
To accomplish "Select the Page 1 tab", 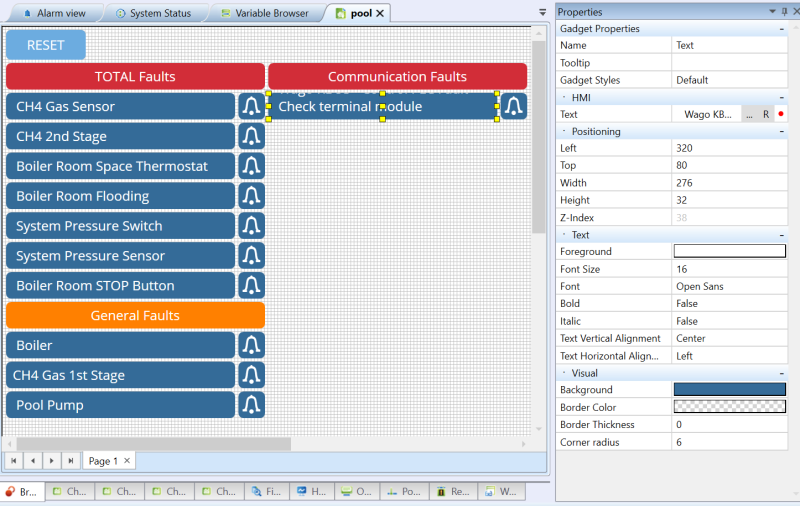I will pyautogui.click(x=103, y=461).
